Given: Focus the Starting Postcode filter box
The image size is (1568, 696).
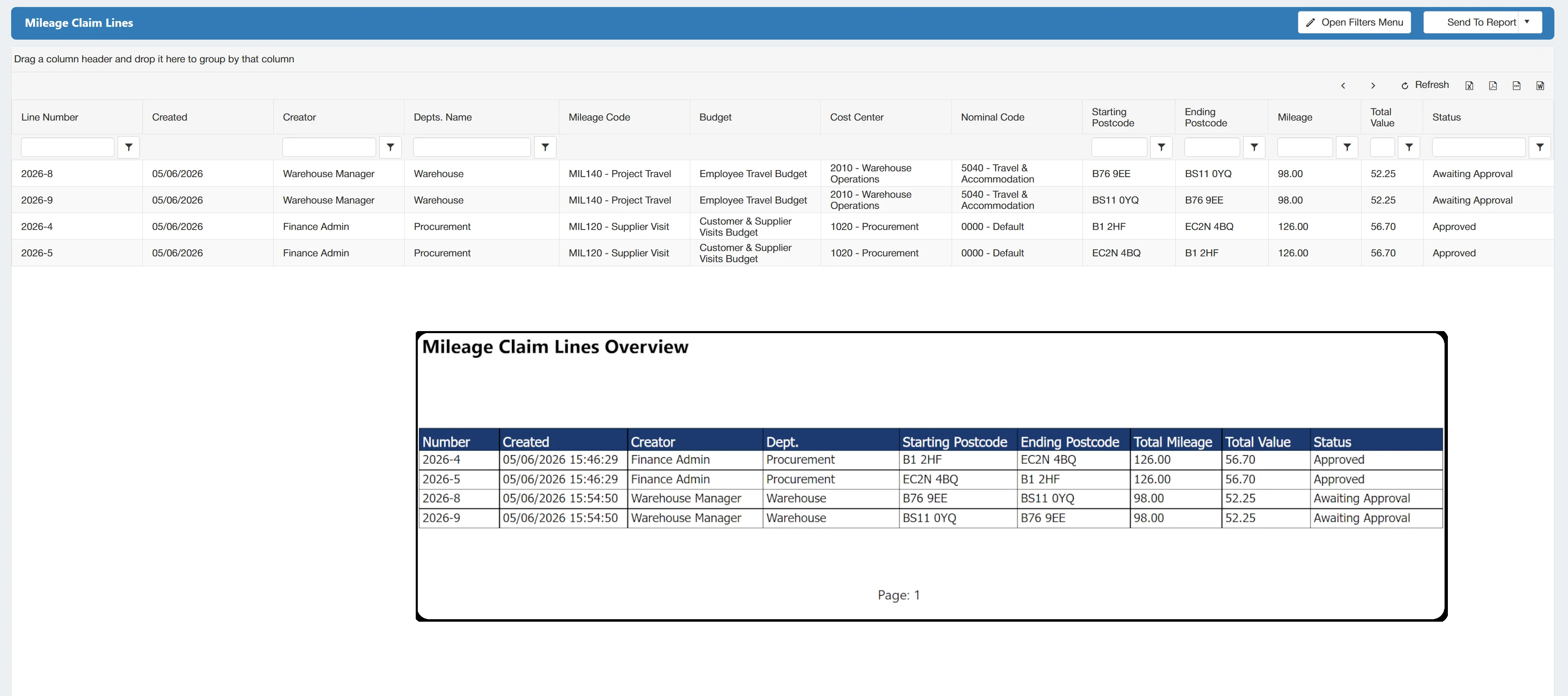Looking at the screenshot, I should (x=1119, y=147).
